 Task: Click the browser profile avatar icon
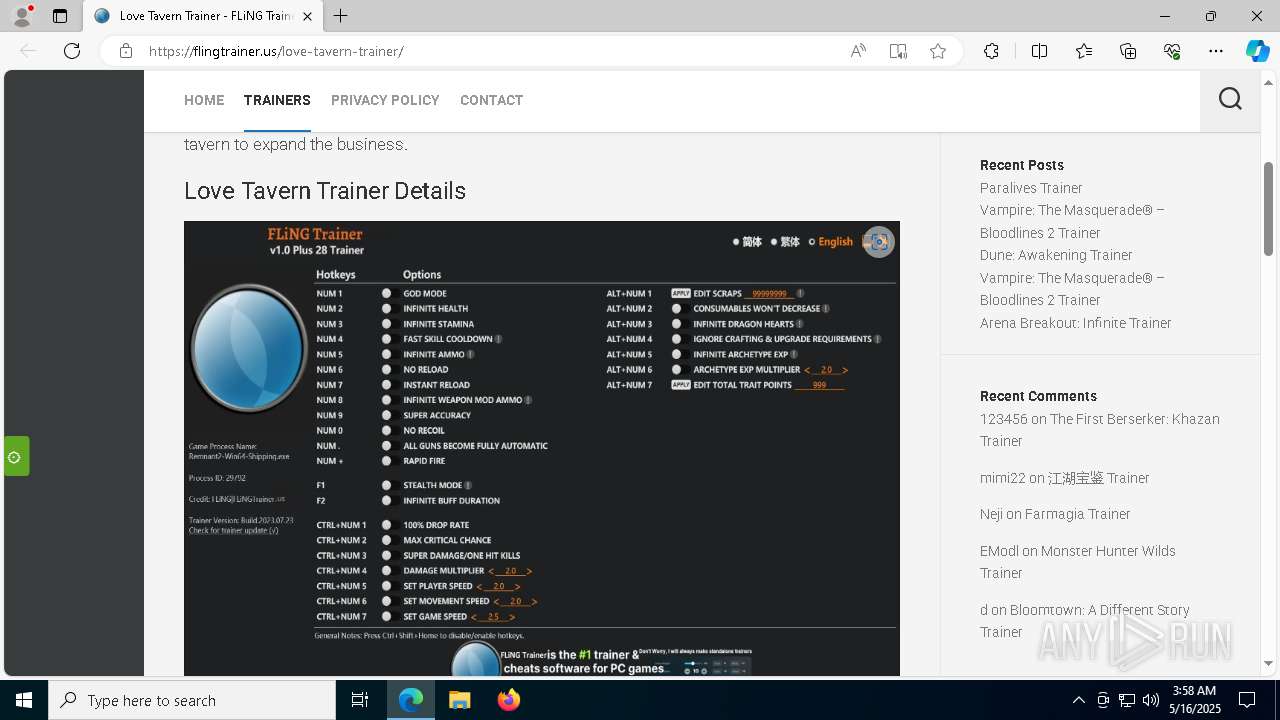[x=22, y=16]
